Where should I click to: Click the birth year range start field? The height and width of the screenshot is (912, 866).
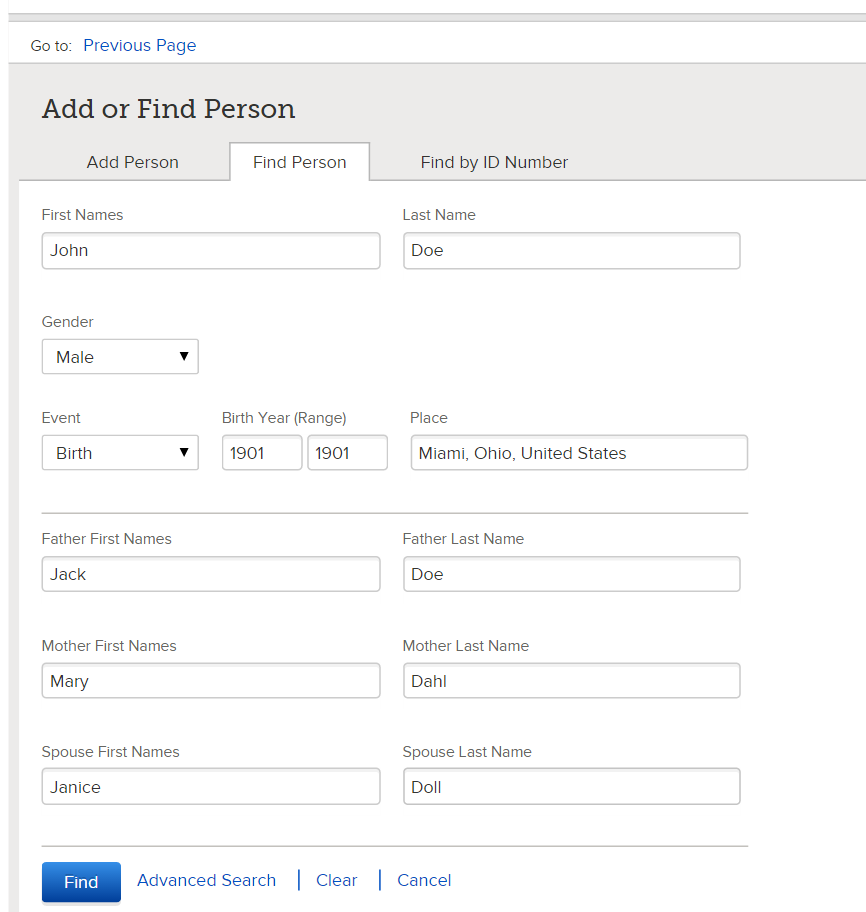261,453
